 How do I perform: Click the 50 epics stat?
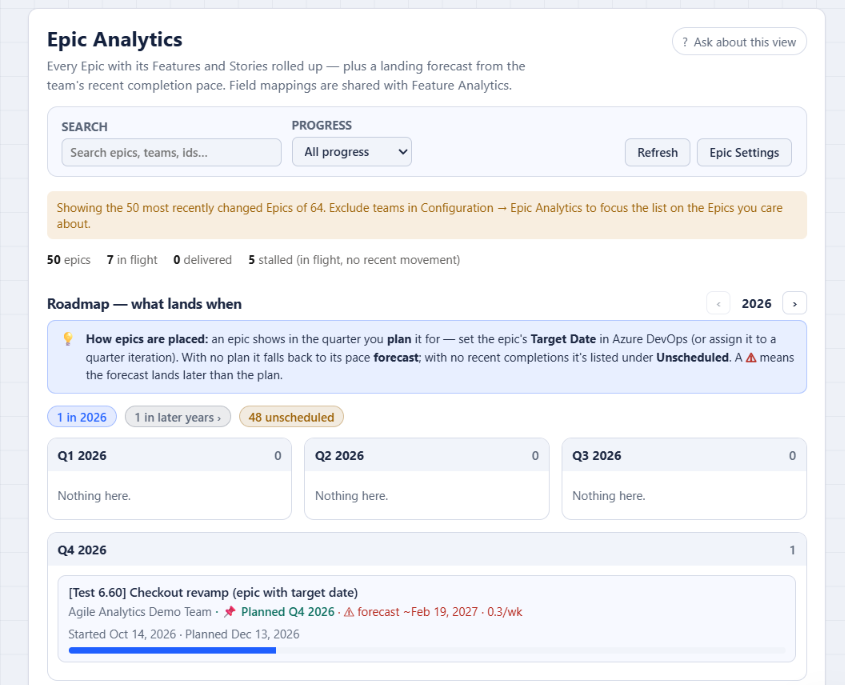[x=68, y=260]
